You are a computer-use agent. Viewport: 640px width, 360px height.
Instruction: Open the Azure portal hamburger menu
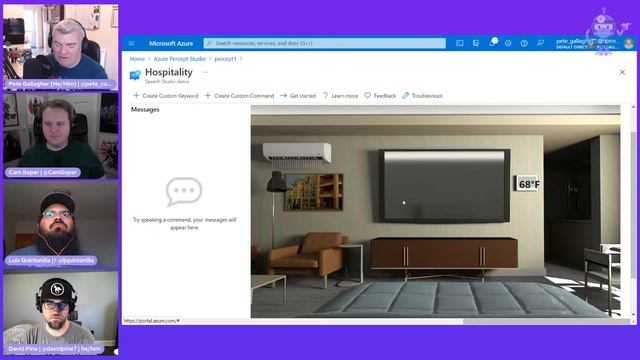click(131, 43)
